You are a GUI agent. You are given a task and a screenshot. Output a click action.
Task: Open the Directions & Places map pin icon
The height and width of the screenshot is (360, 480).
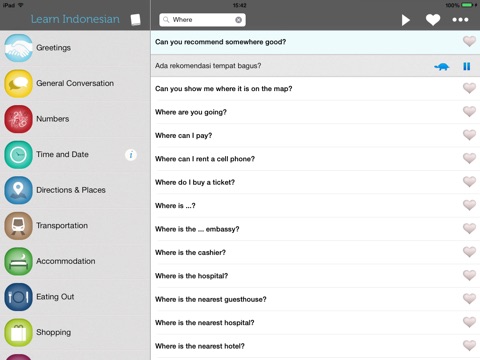point(18,190)
